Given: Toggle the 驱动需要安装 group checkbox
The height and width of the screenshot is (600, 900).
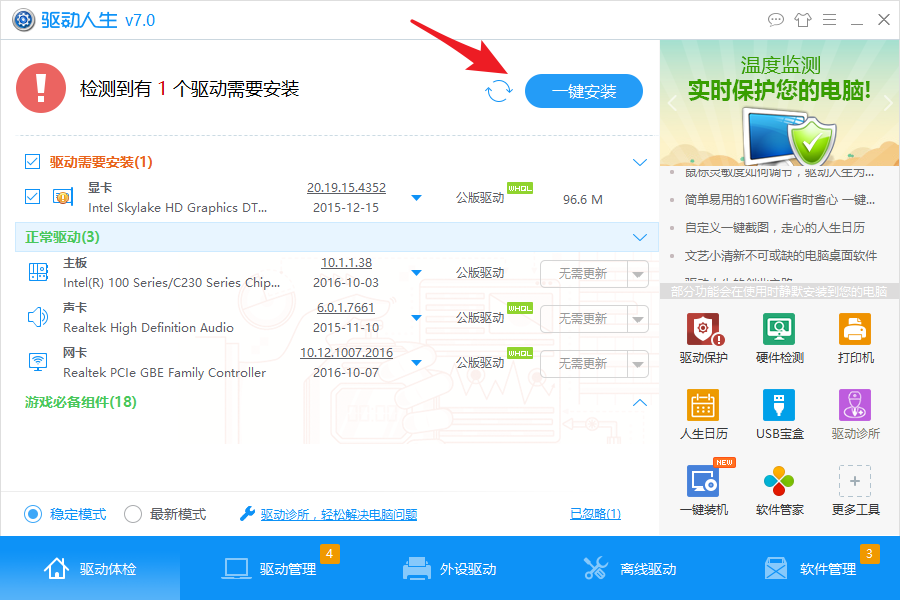Looking at the screenshot, I should coord(33,162).
